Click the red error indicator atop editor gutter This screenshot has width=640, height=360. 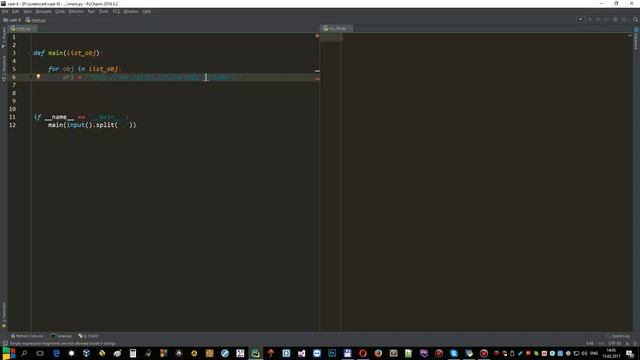coord(317,36)
